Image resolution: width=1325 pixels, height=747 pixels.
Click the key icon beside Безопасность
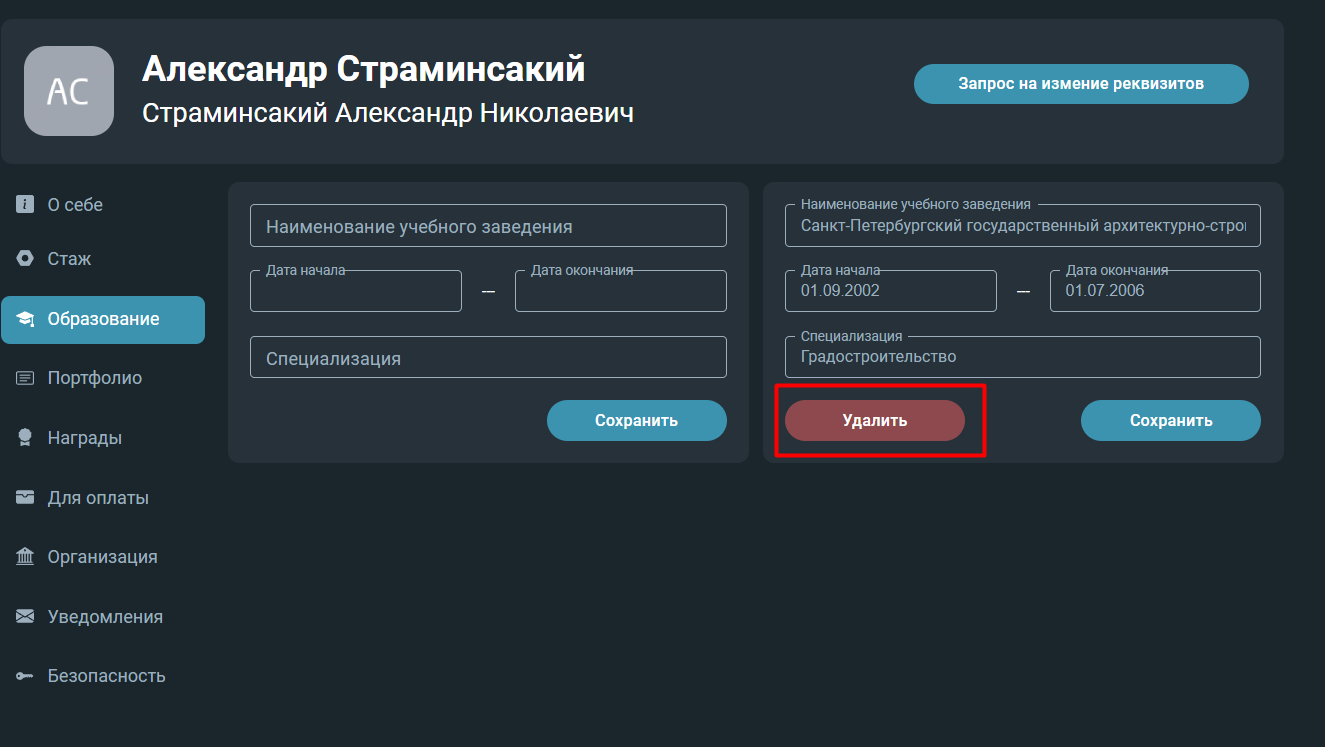pyautogui.click(x=25, y=676)
